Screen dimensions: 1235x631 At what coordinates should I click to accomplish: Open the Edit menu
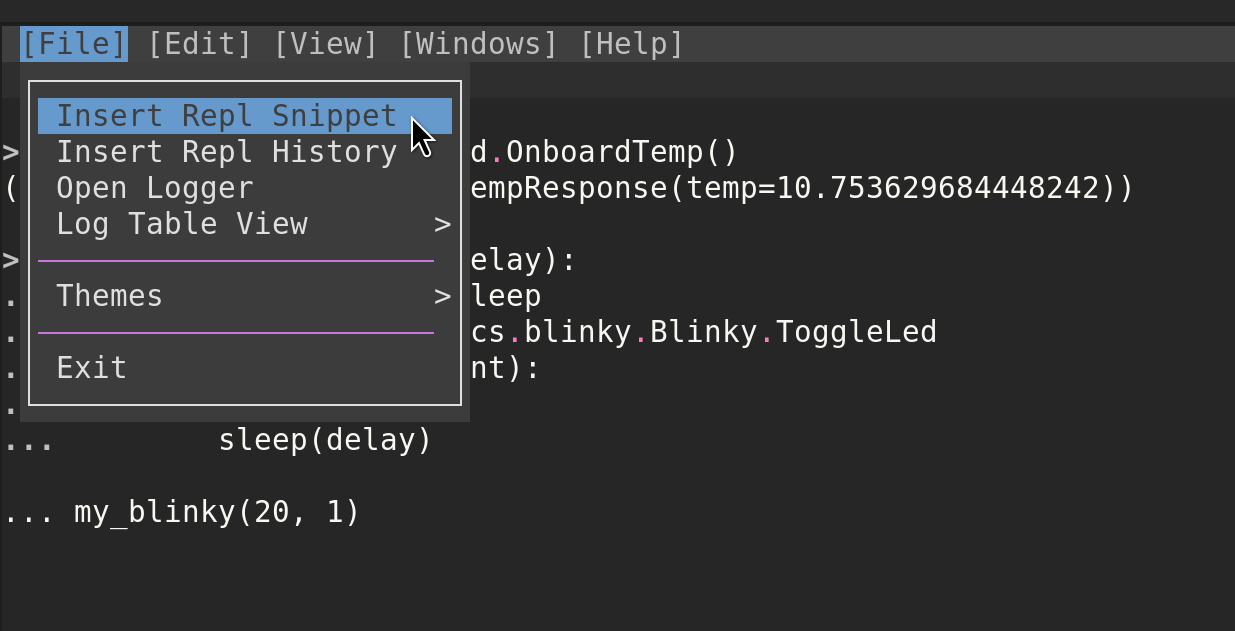coord(200,44)
